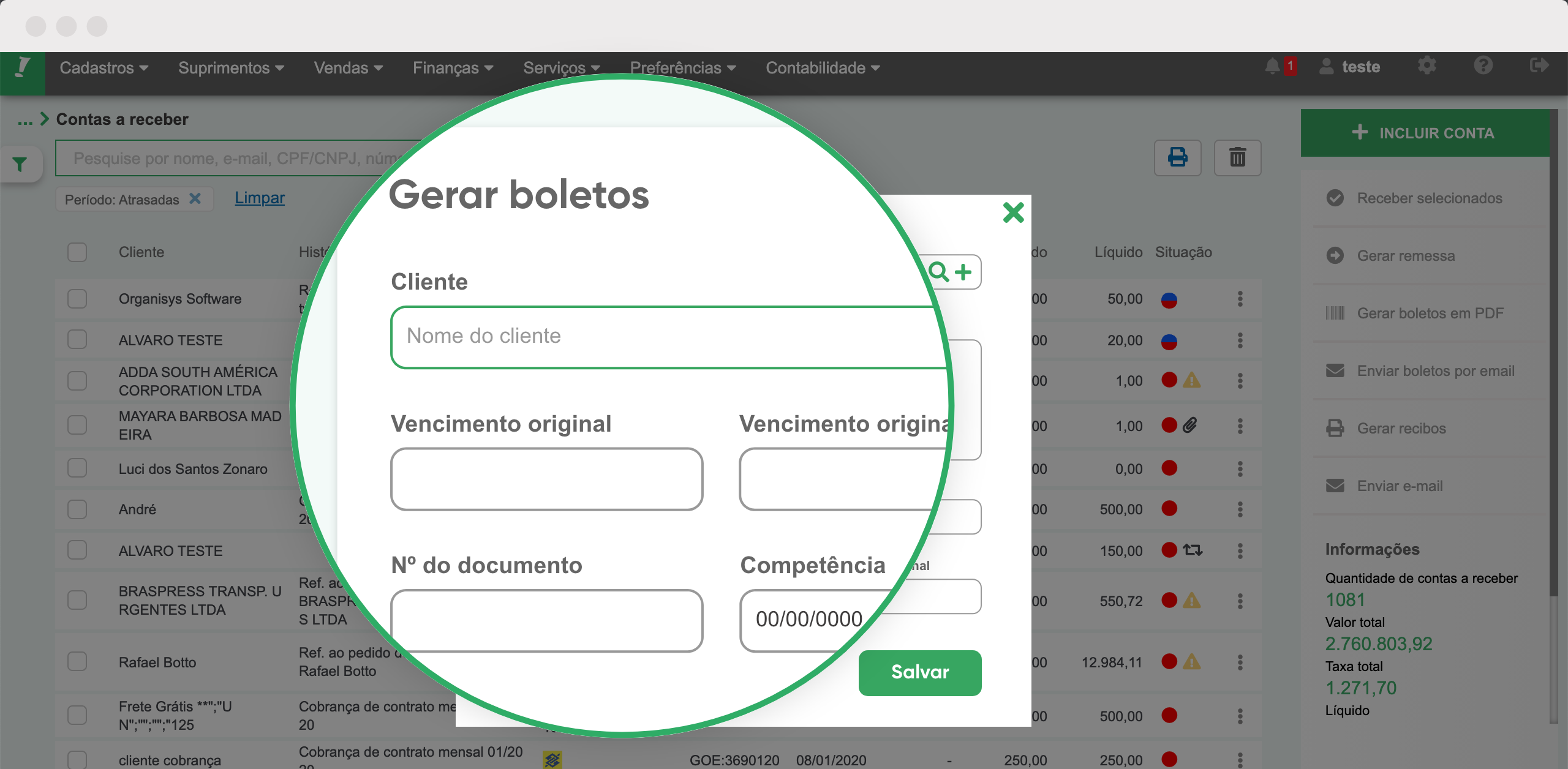Screen dimensions: 1568x769
Task: Expand the Vendas menu
Action: pos(349,67)
